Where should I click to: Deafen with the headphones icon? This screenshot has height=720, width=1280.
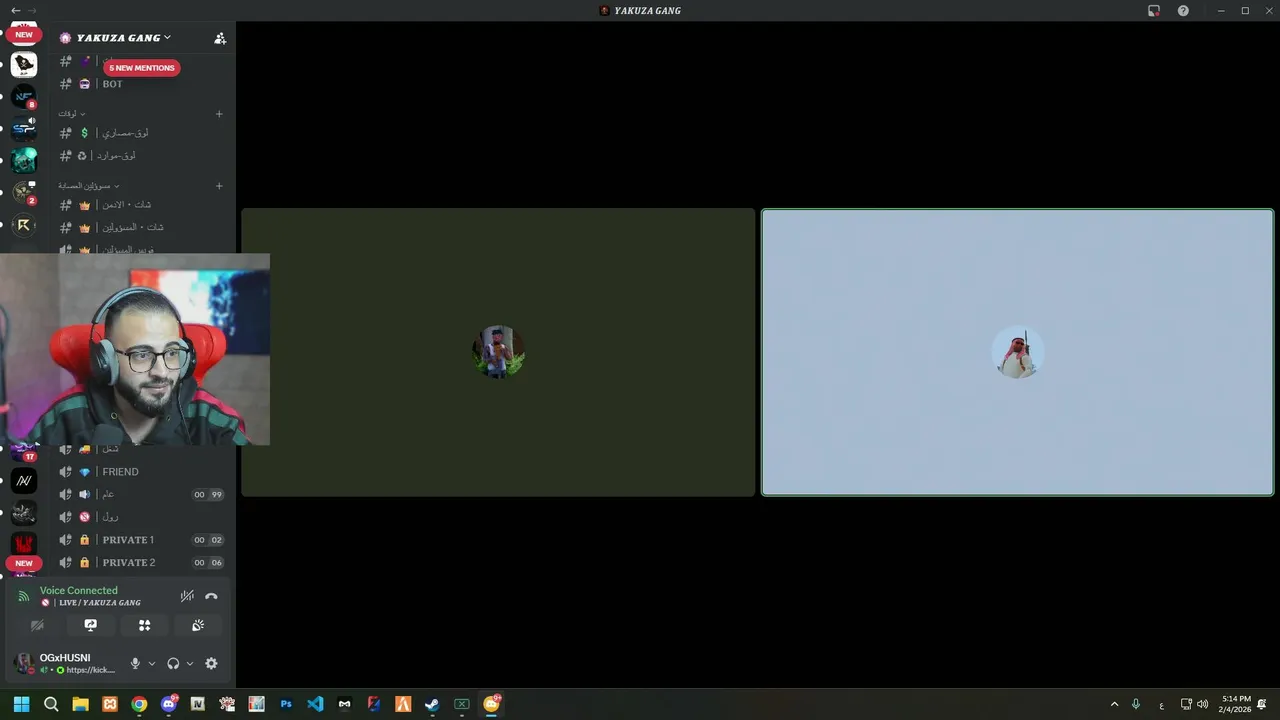[173, 663]
